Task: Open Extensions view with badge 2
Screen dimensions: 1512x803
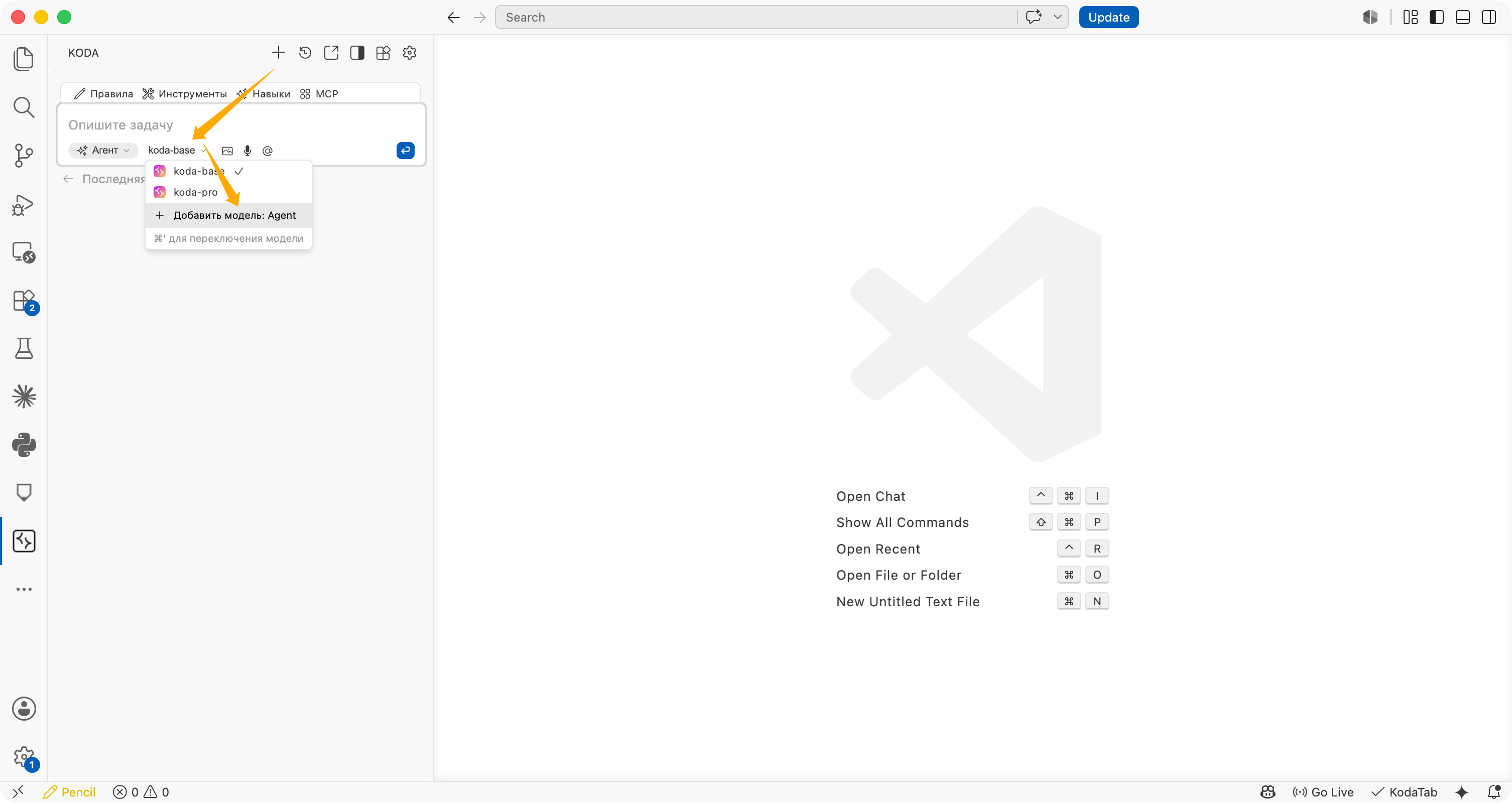Action: [24, 301]
